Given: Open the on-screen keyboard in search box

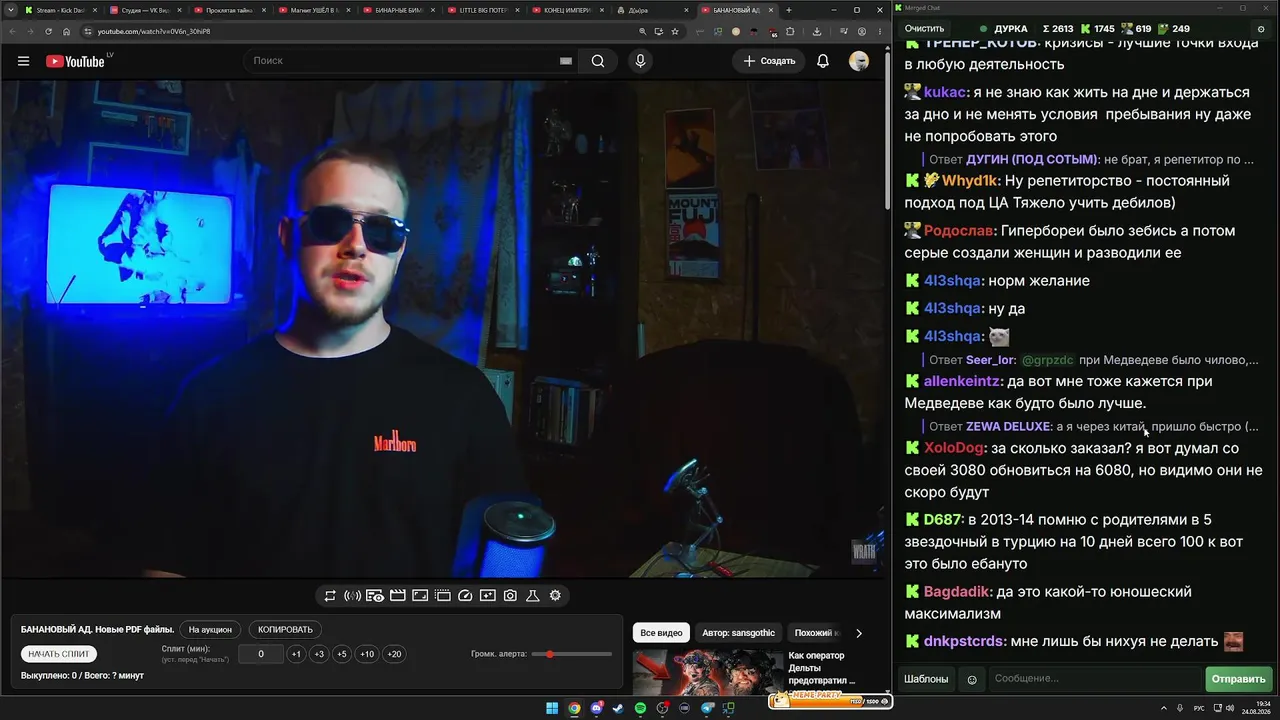Looking at the screenshot, I should 566,61.
